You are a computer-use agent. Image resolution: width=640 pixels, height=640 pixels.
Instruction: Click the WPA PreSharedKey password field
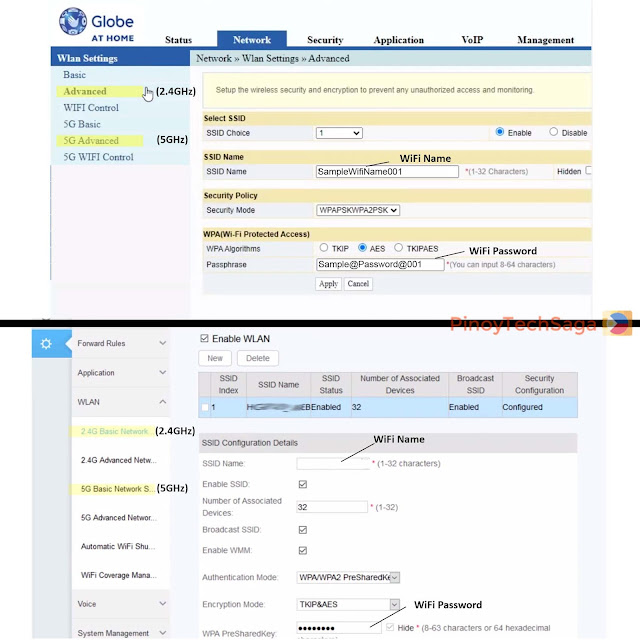pos(339,628)
